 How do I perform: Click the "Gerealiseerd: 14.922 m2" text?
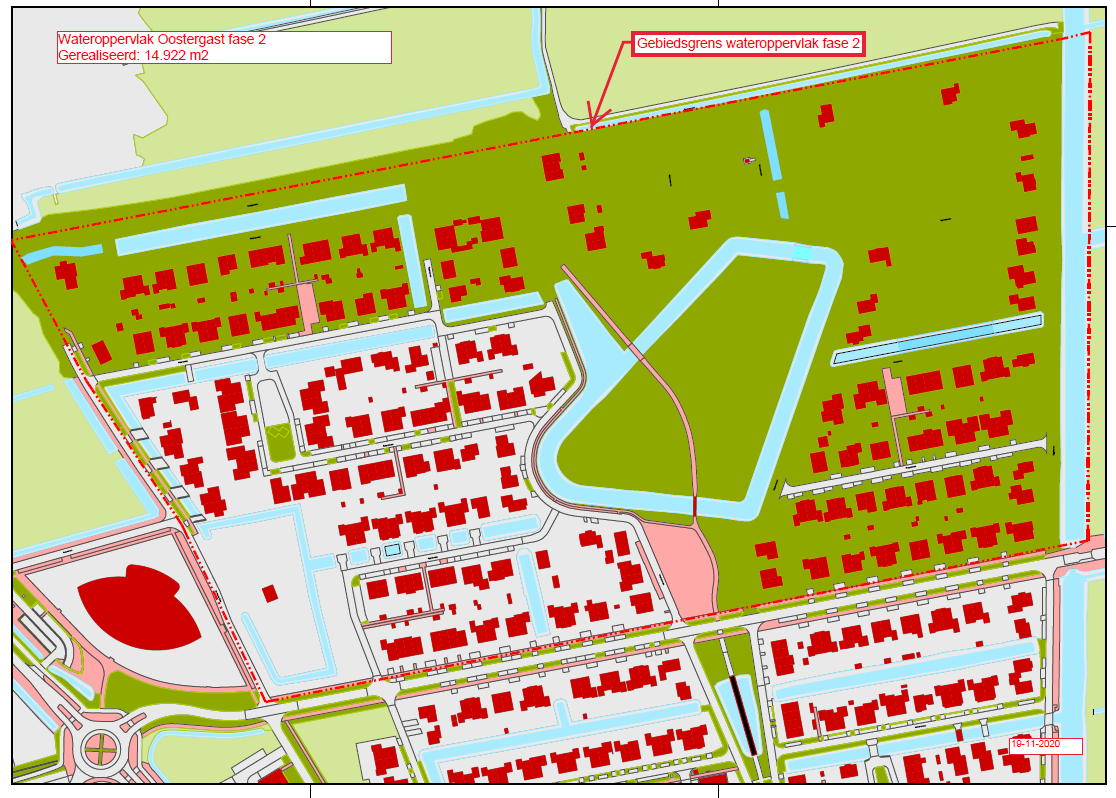[x=133, y=56]
